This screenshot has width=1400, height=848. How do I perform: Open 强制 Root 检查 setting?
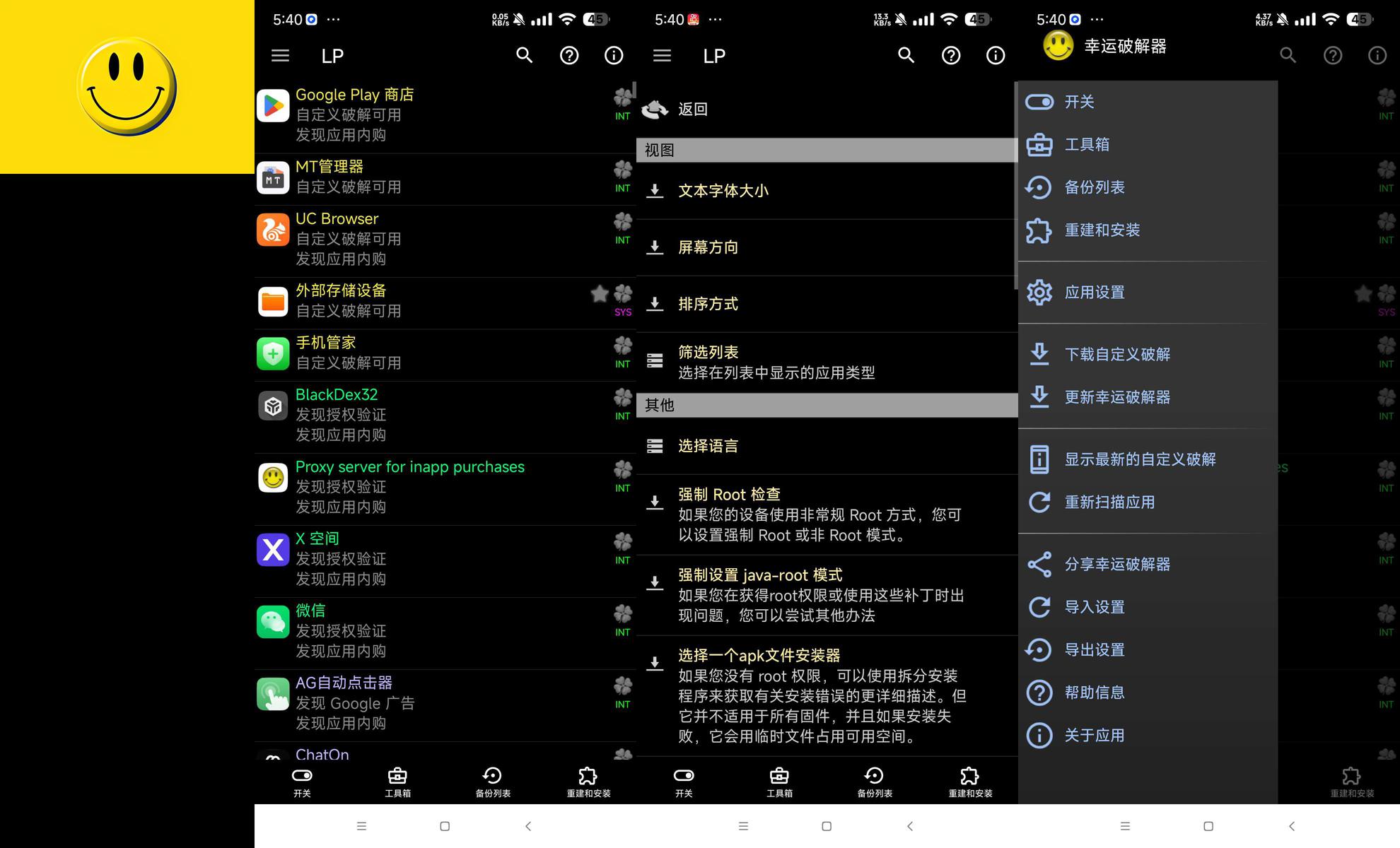pyautogui.click(x=827, y=514)
